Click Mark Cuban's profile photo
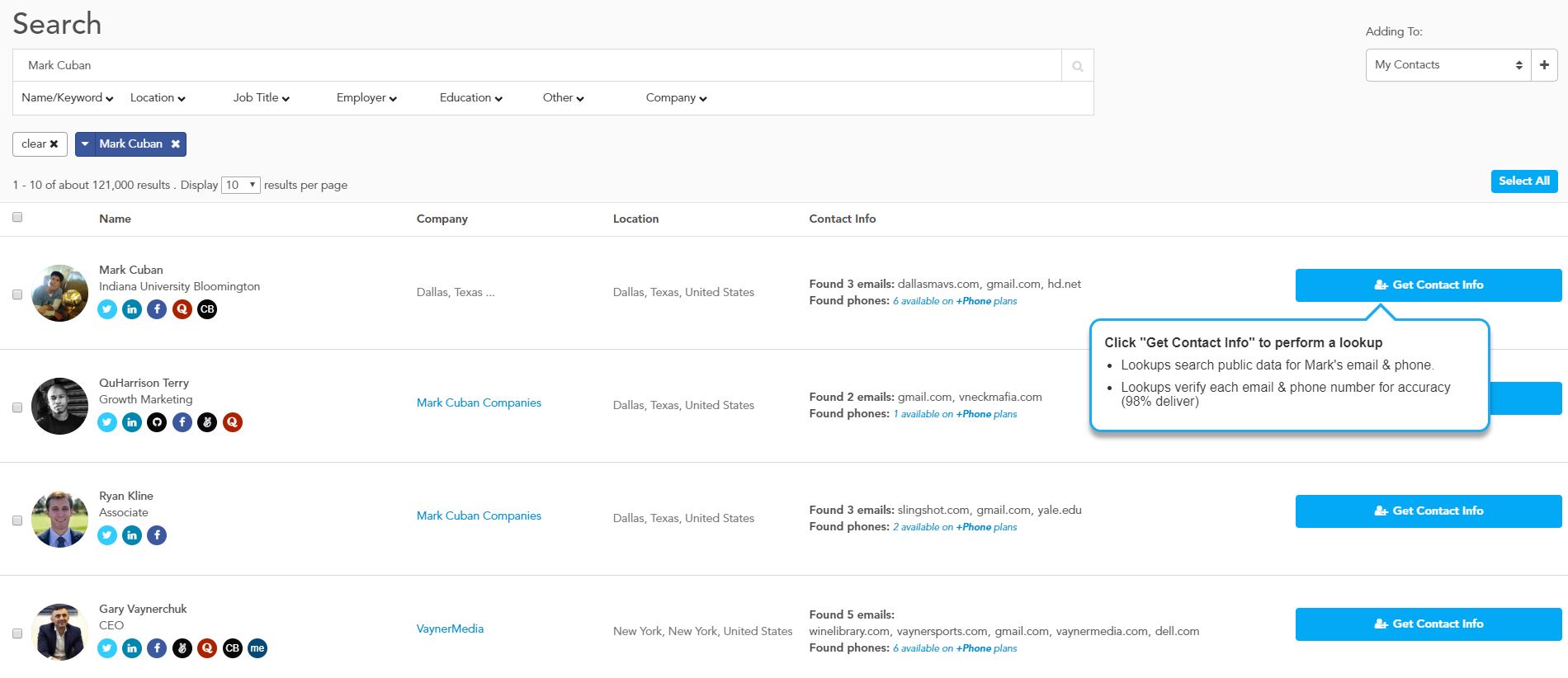This screenshot has width=1568, height=678. (59, 293)
